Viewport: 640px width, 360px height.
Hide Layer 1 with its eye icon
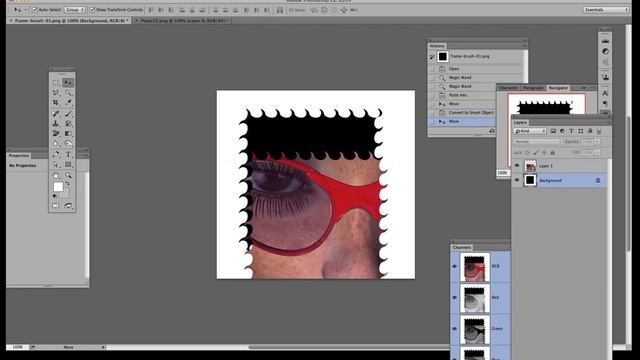(517, 166)
